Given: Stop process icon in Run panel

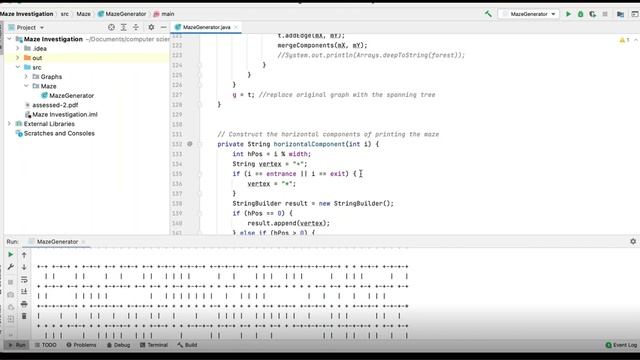Looking at the screenshot, I should point(11,282).
